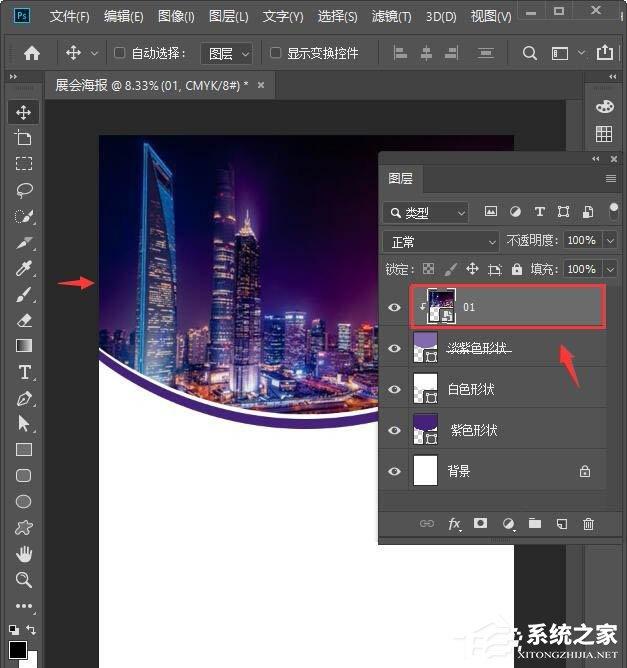
Task: Expand the toolbox double-arrow
Action: click(x=13, y=77)
